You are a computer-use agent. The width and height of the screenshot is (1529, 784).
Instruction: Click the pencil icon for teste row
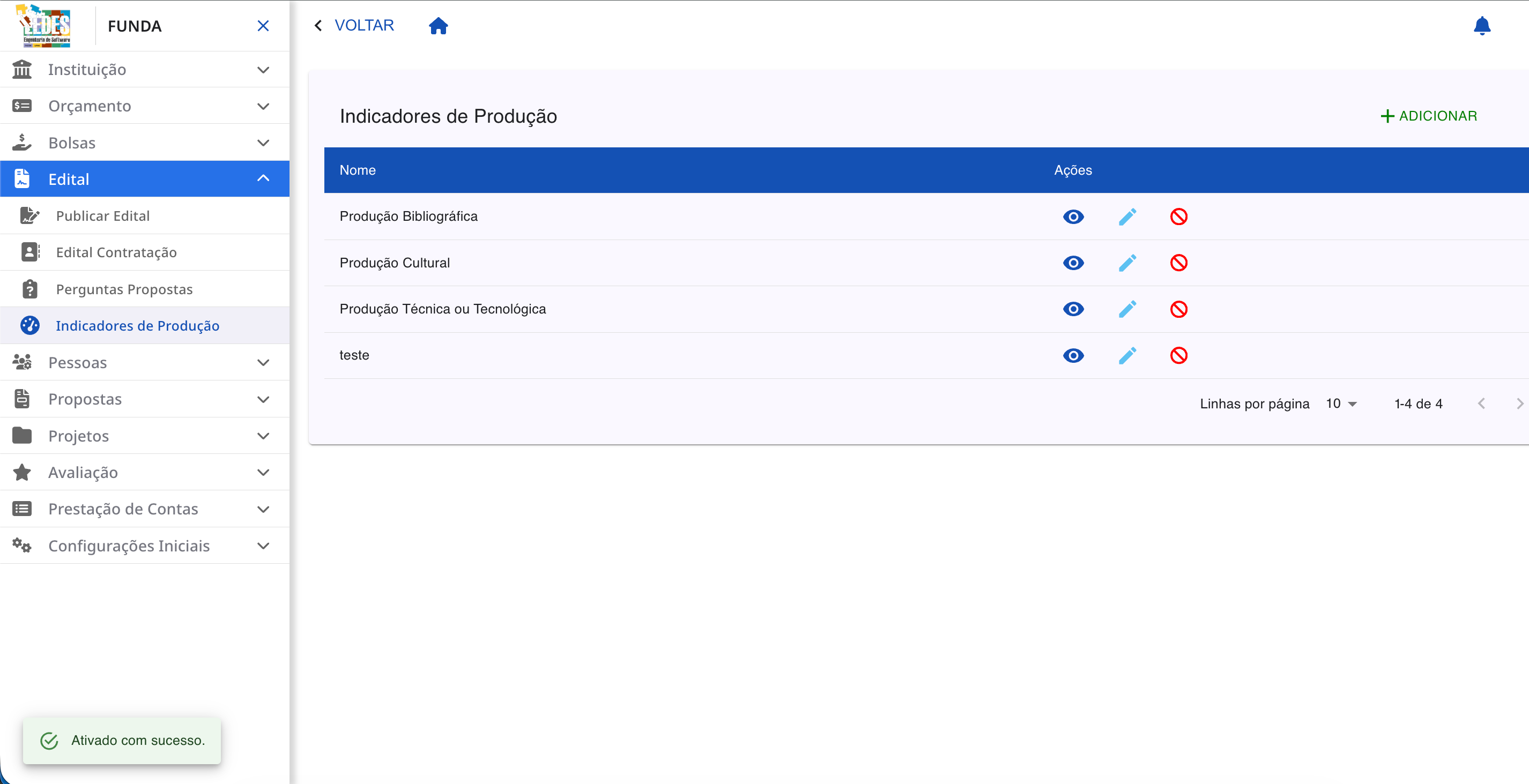(x=1127, y=355)
